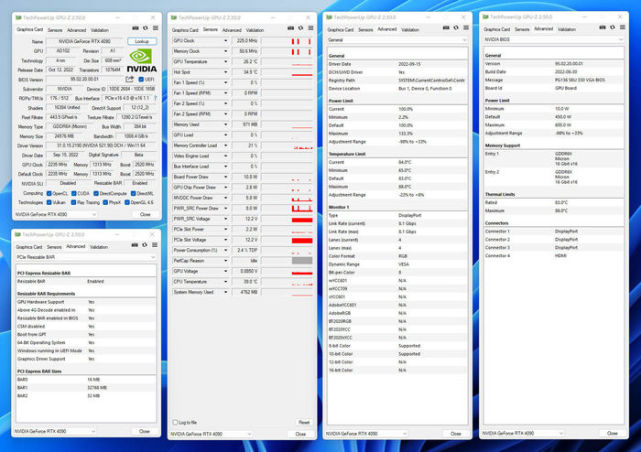Switch to Validation tab in Graphics Card window

click(x=99, y=30)
